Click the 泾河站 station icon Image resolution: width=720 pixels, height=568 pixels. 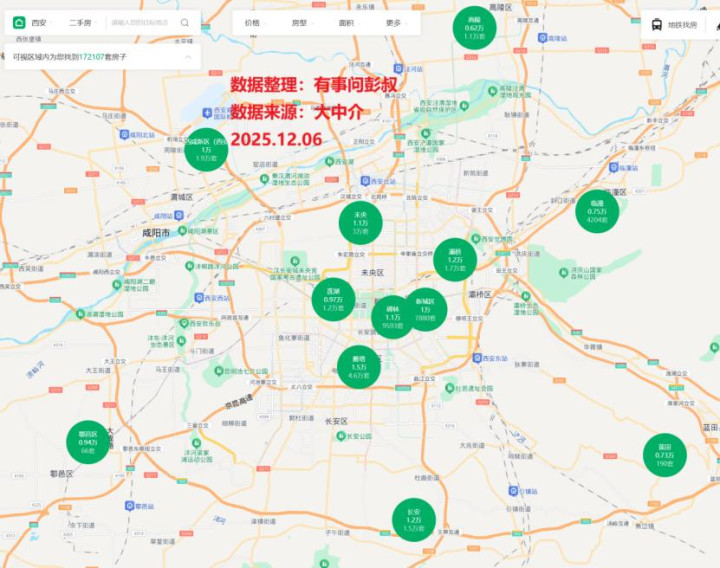click(399, 68)
